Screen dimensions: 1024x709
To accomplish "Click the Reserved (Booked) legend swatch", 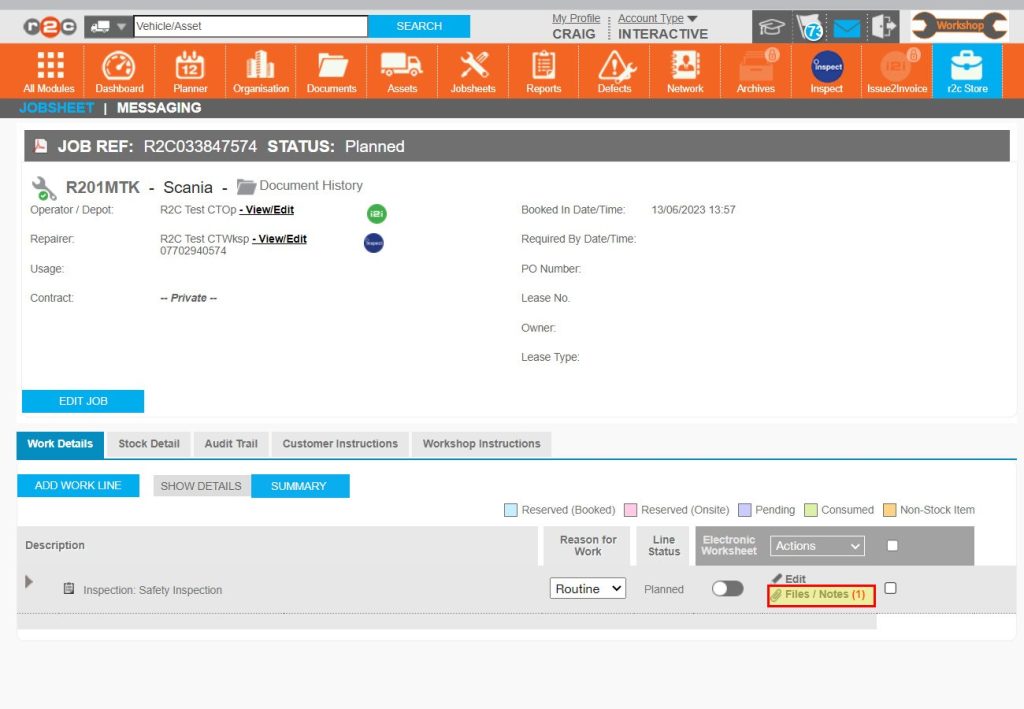I will coord(510,510).
